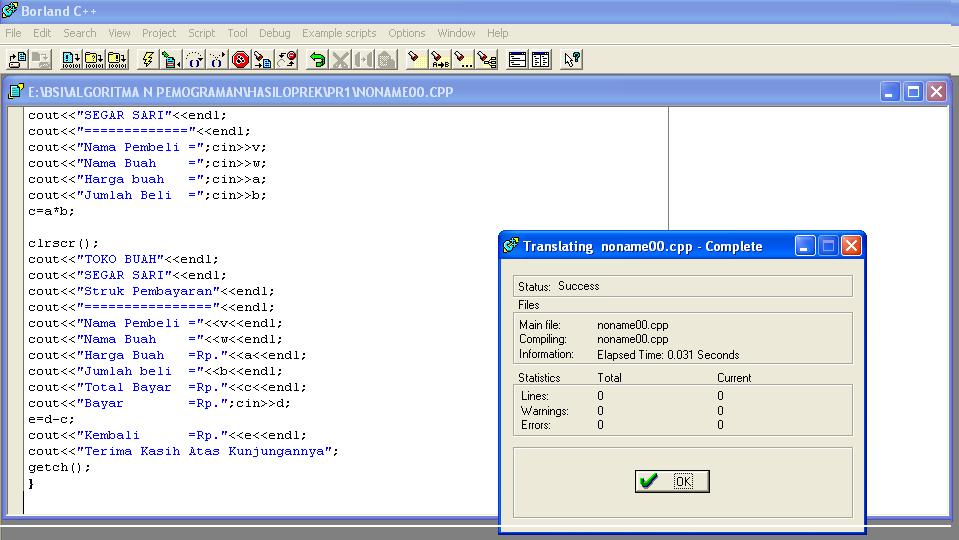Close the Translating noname00.cpp dialog
The height and width of the screenshot is (540, 959).
[851, 246]
